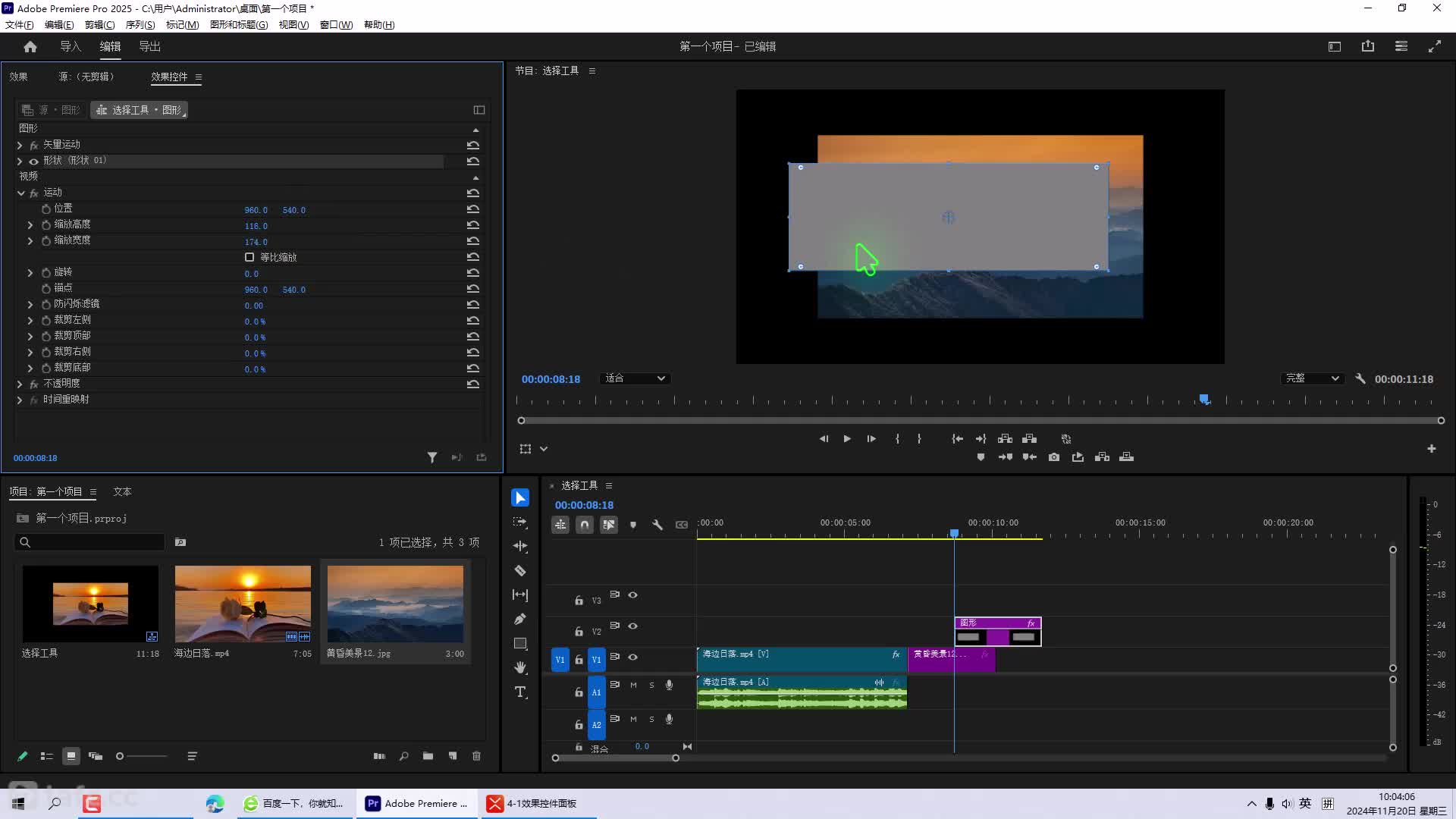Open the 图形和标题 menu
This screenshot has width=1456, height=819.
click(x=239, y=25)
